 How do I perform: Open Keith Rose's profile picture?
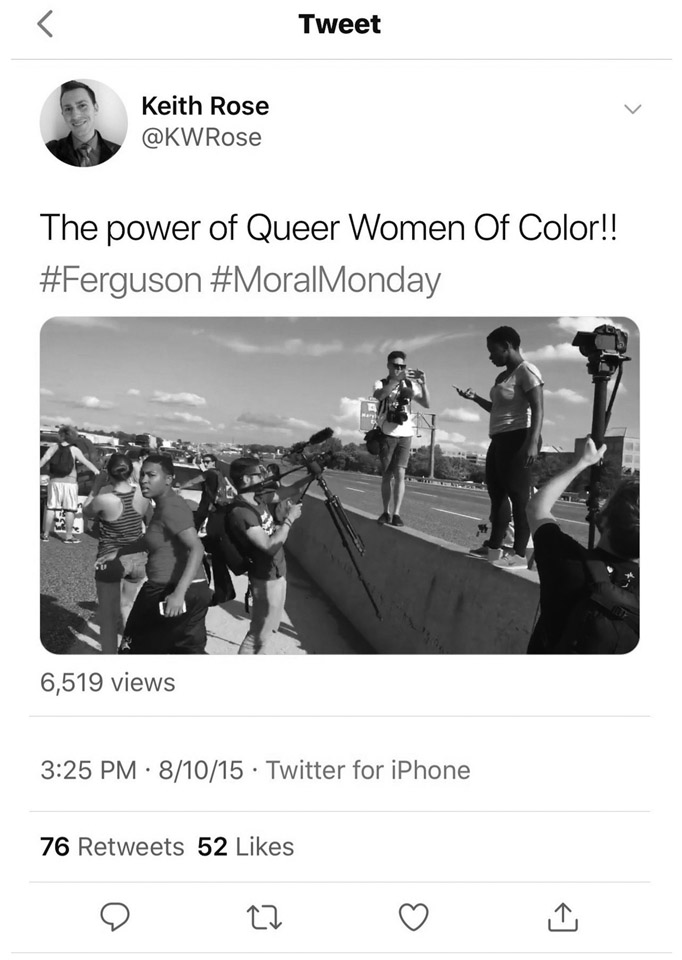click(84, 123)
